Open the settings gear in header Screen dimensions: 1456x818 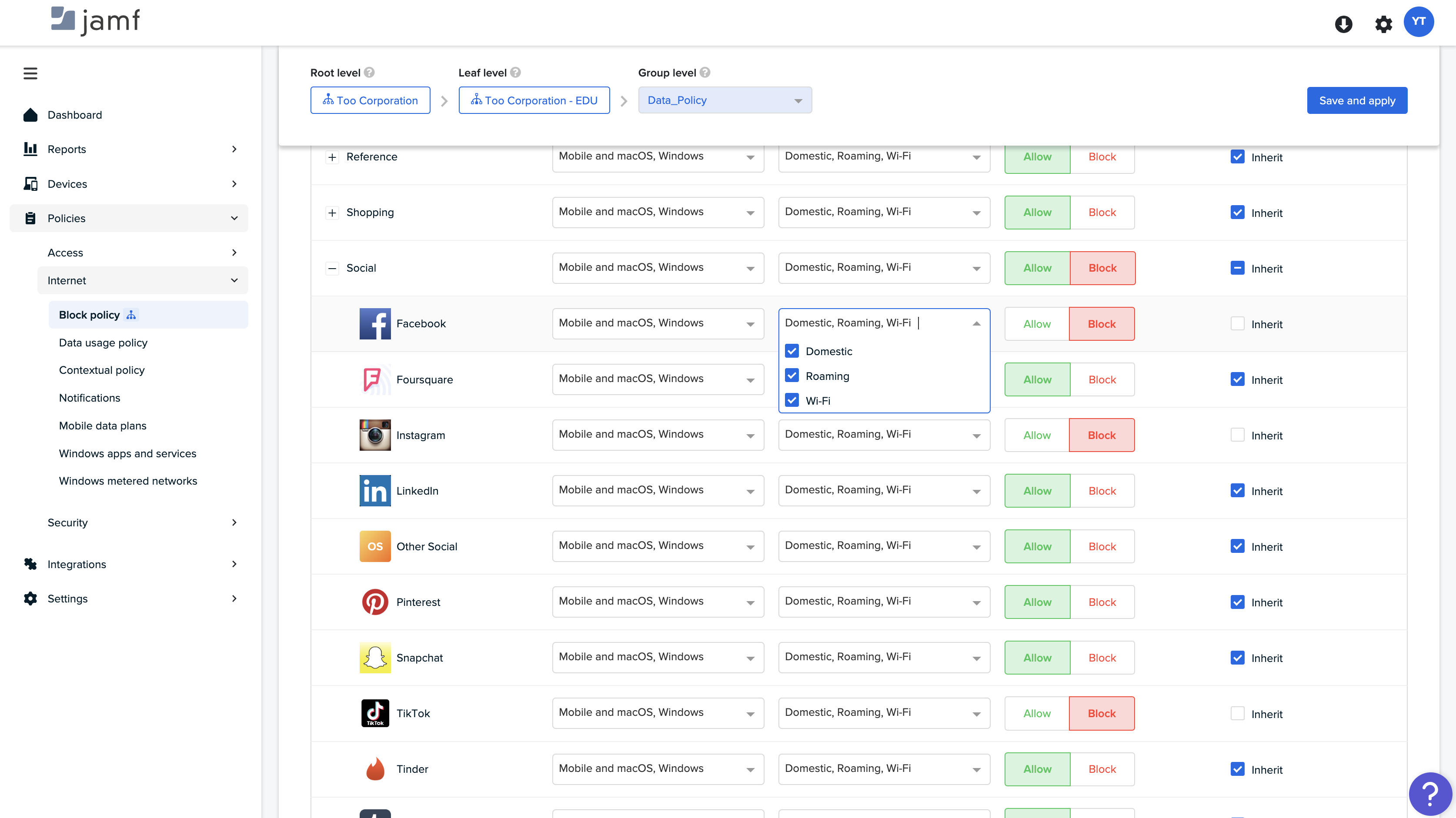[x=1383, y=24]
